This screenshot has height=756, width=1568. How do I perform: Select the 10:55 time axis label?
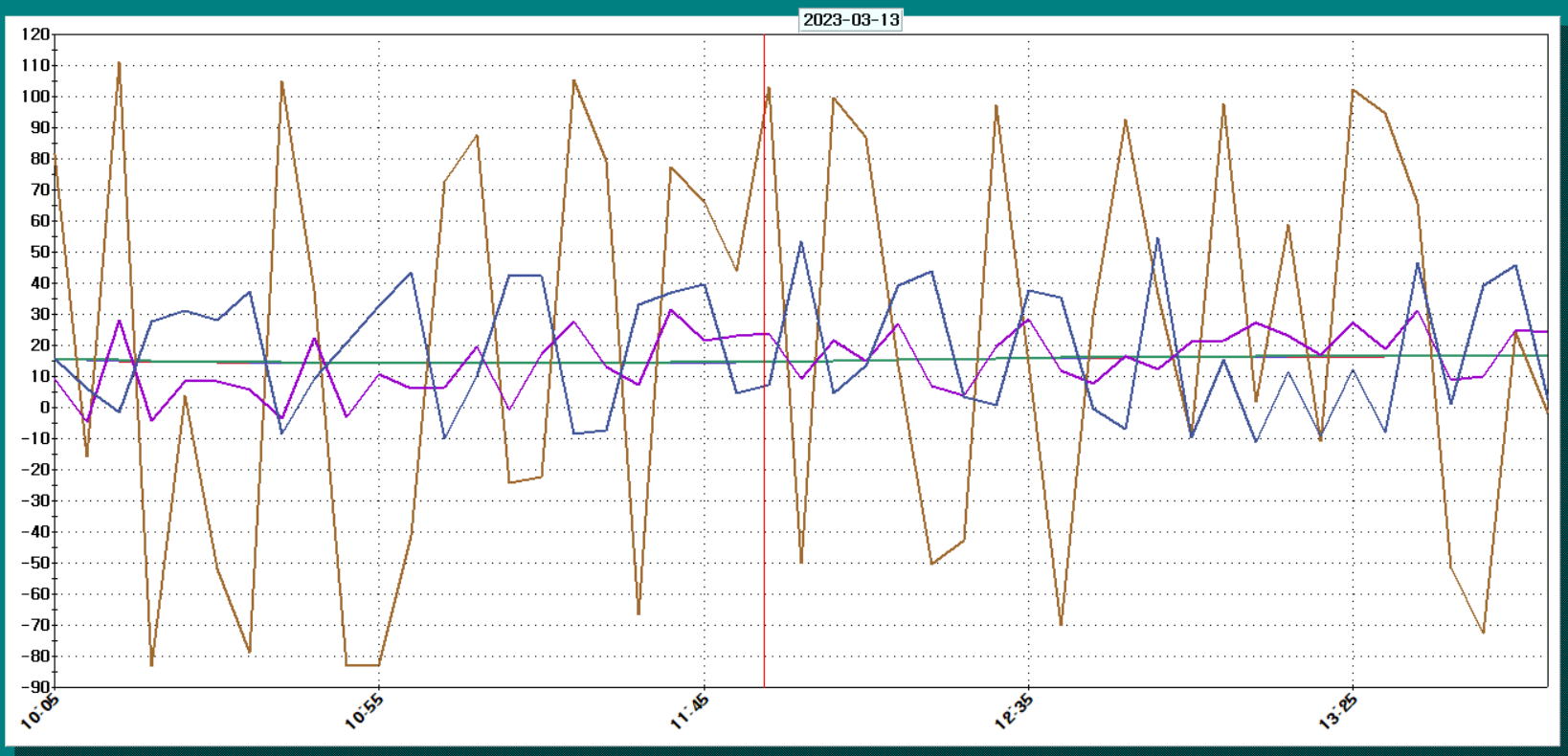pos(365,713)
